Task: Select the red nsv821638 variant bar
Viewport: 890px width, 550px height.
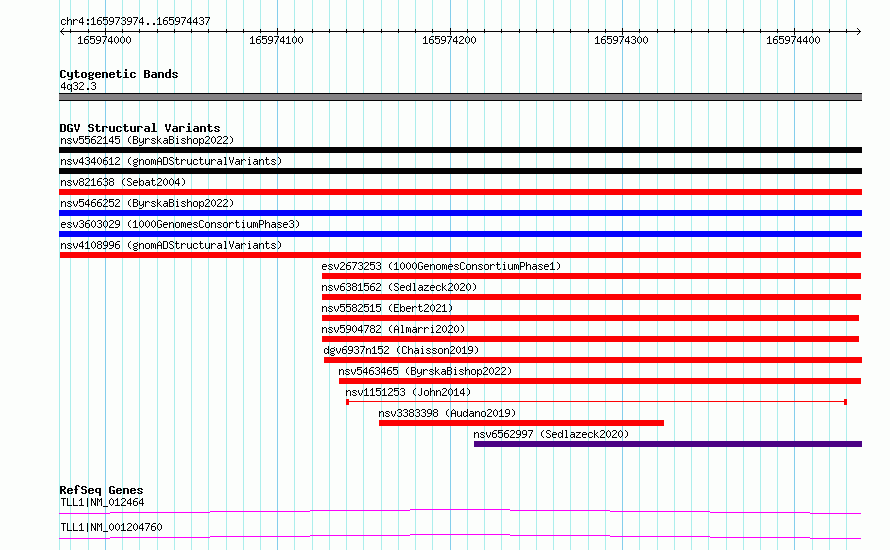Action: pos(460,192)
